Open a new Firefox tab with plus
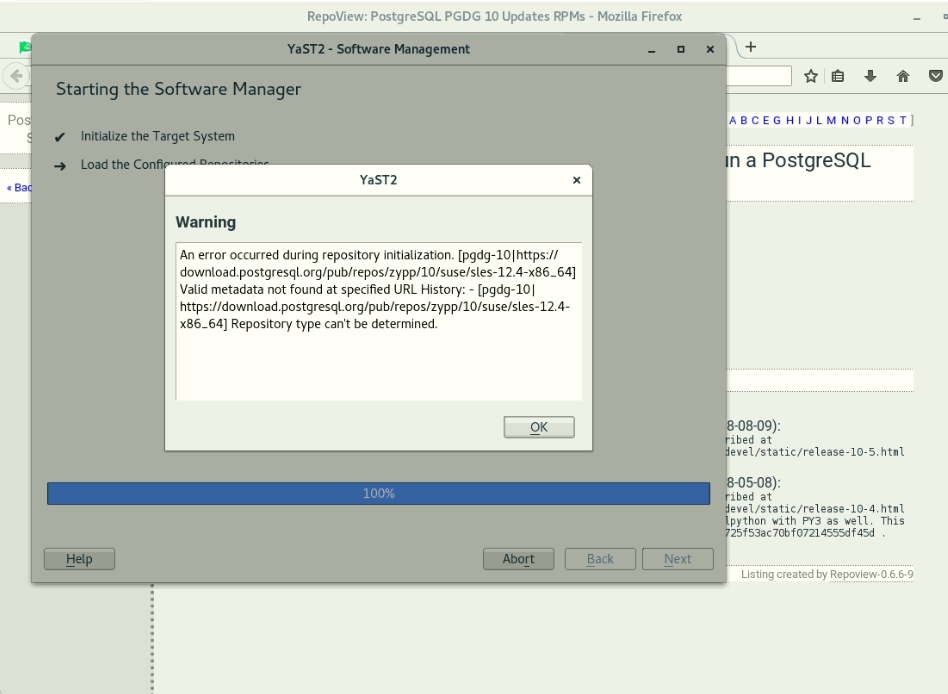 (x=750, y=47)
